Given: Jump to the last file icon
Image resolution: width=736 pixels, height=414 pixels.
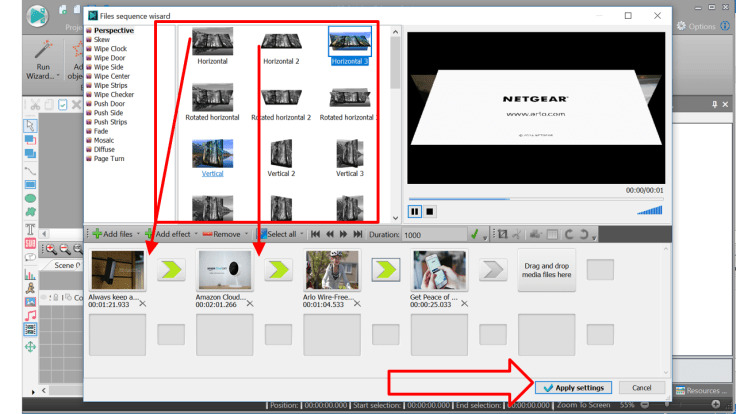Looking at the screenshot, I should 358,234.
